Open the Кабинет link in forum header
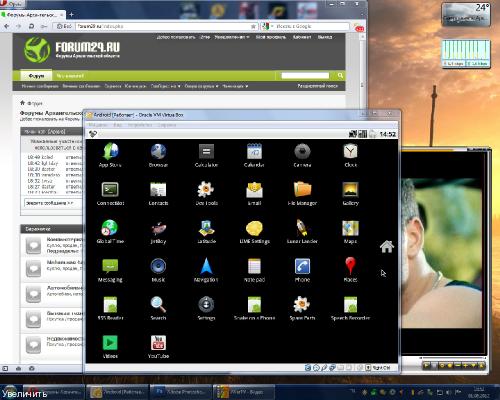Image resolution: width=500 pixels, height=400 pixels. click(302, 37)
